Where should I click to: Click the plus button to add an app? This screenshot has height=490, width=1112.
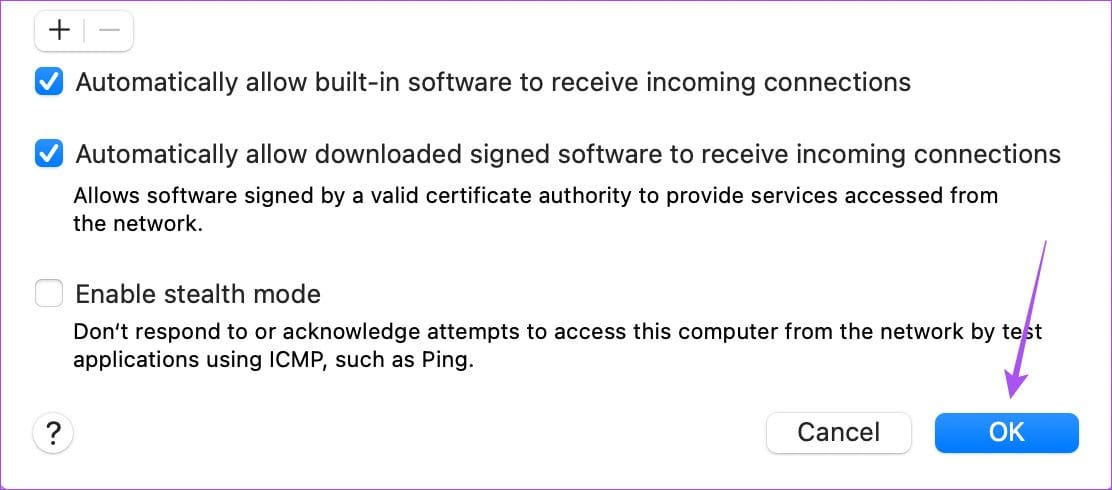60,30
